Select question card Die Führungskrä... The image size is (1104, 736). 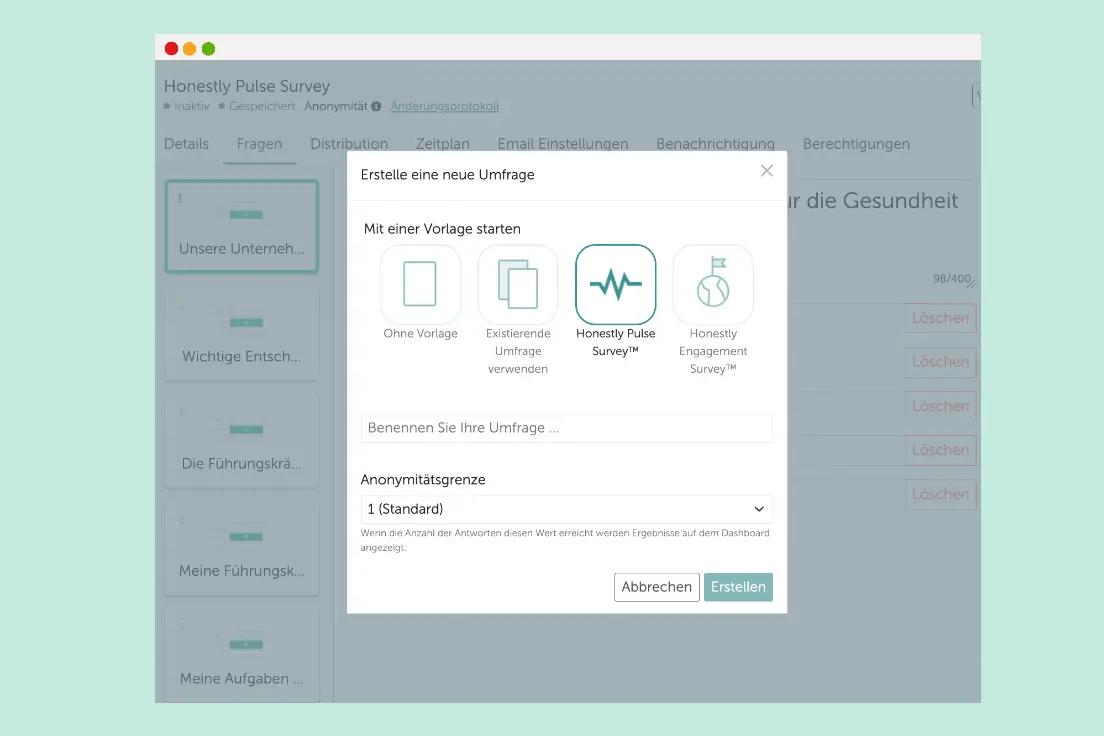(242, 442)
